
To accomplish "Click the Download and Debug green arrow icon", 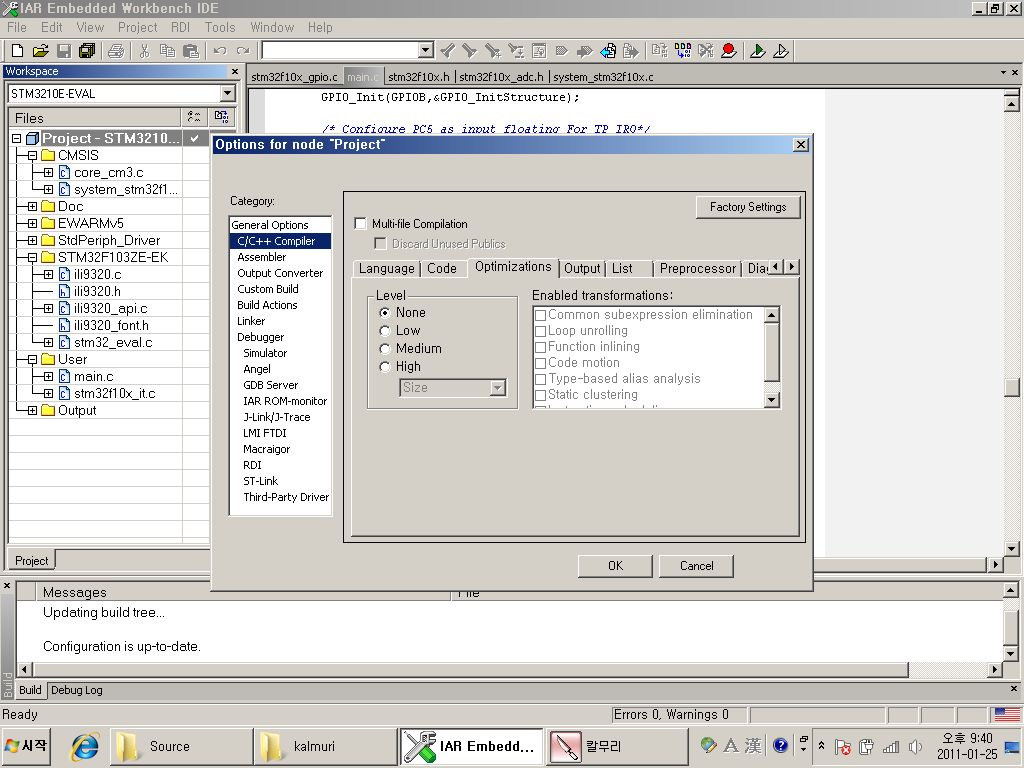I will click(758, 50).
